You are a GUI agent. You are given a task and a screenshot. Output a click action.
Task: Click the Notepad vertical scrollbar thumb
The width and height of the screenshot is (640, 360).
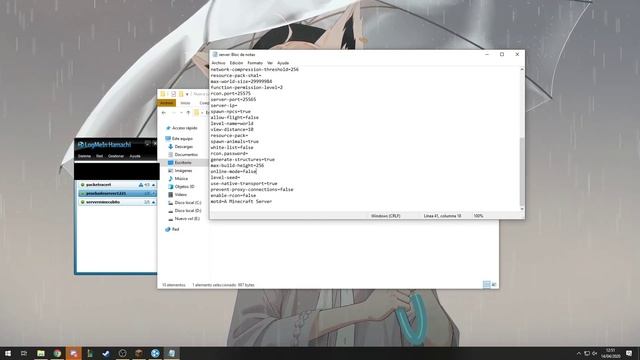click(522, 171)
